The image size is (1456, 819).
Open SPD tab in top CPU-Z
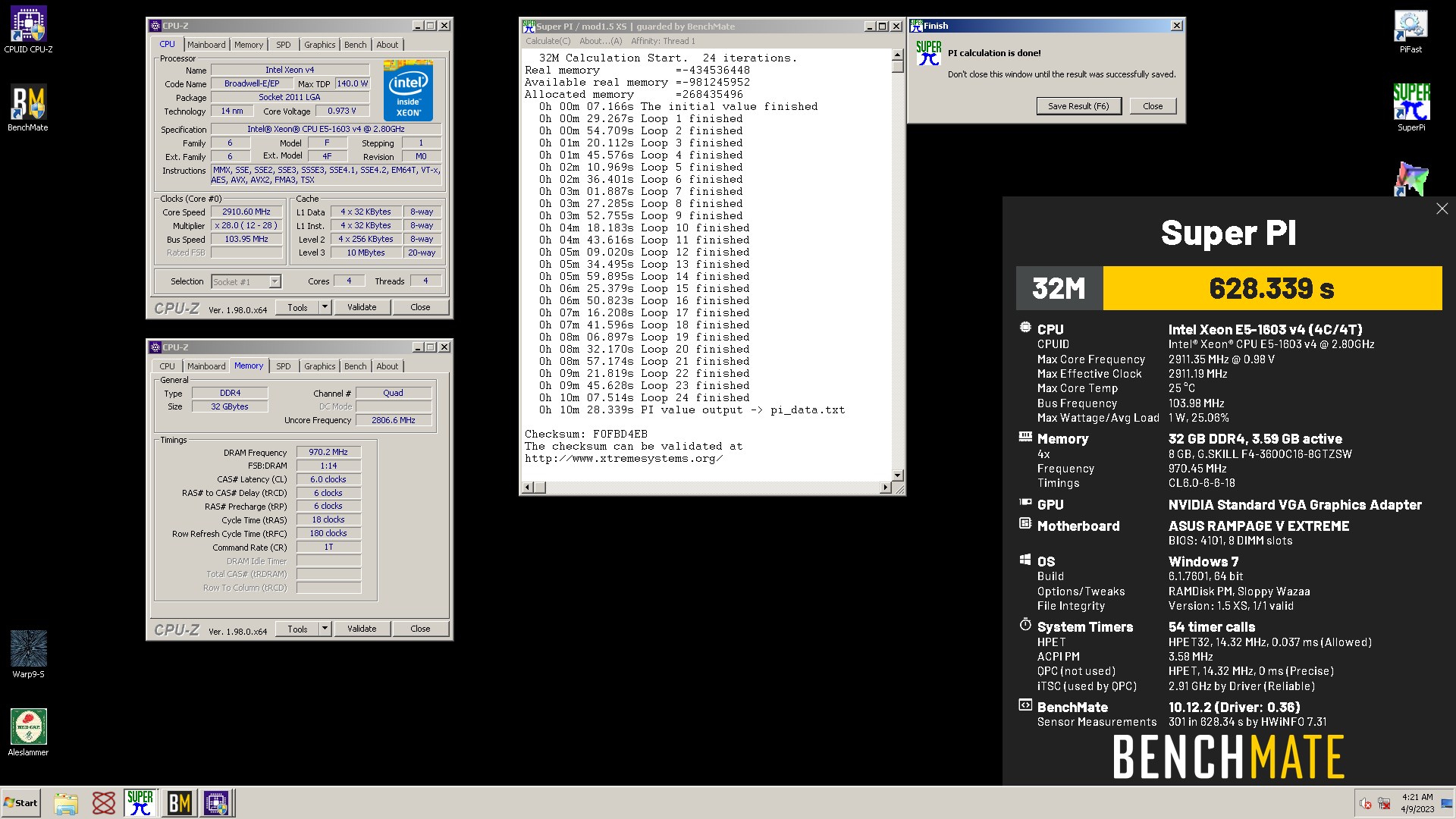(x=284, y=45)
